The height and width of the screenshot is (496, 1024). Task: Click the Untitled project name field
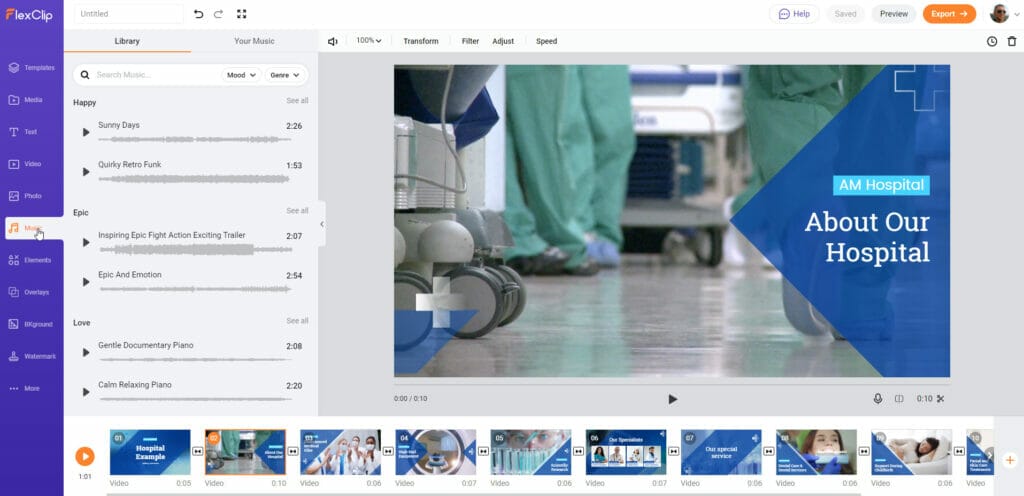pyautogui.click(x=129, y=14)
